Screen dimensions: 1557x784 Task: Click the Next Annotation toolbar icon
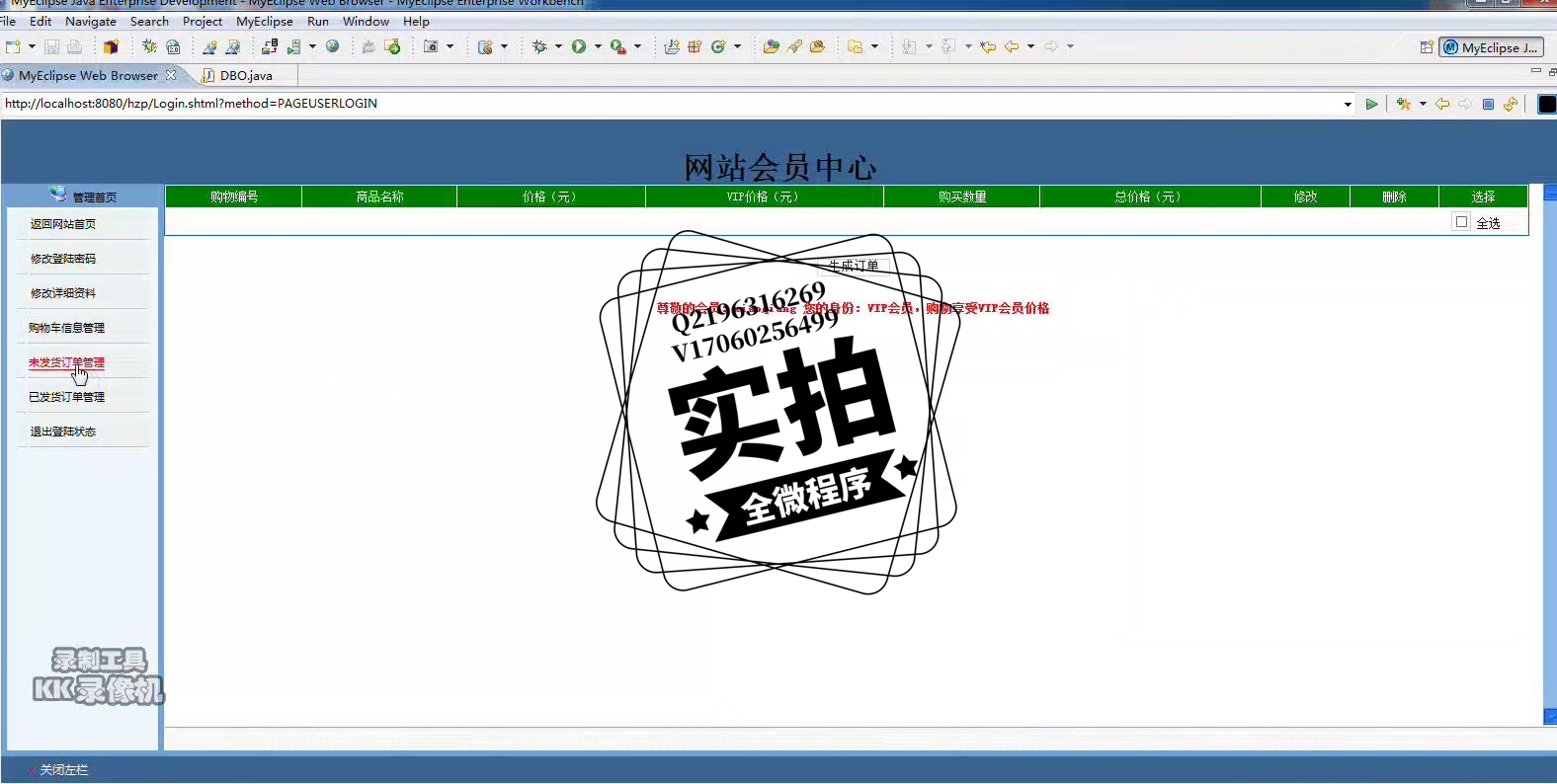coord(909,46)
